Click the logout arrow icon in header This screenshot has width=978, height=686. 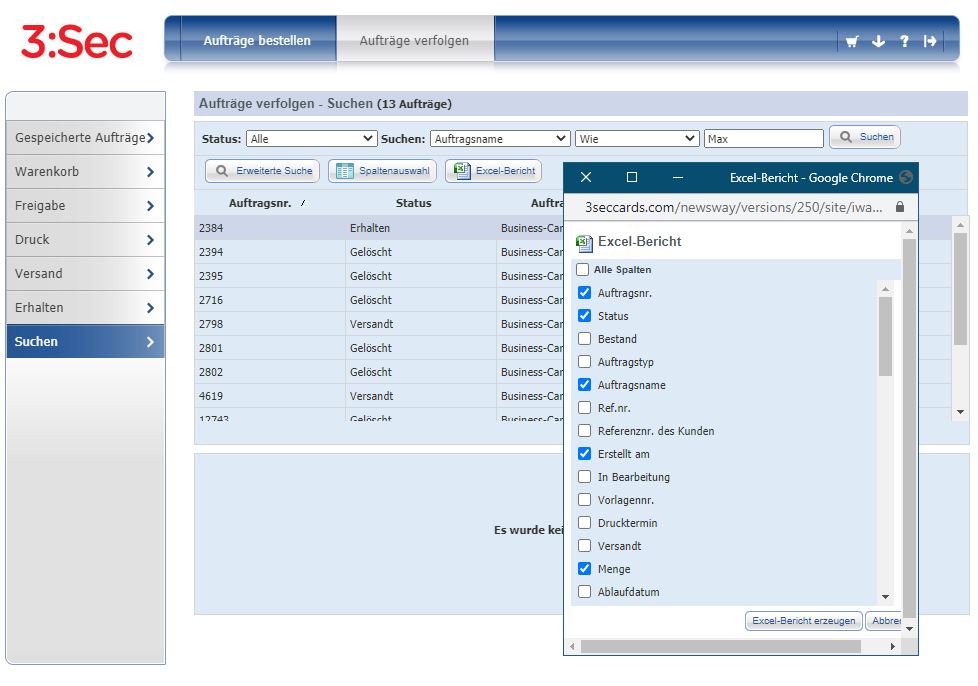pyautogui.click(x=930, y=41)
